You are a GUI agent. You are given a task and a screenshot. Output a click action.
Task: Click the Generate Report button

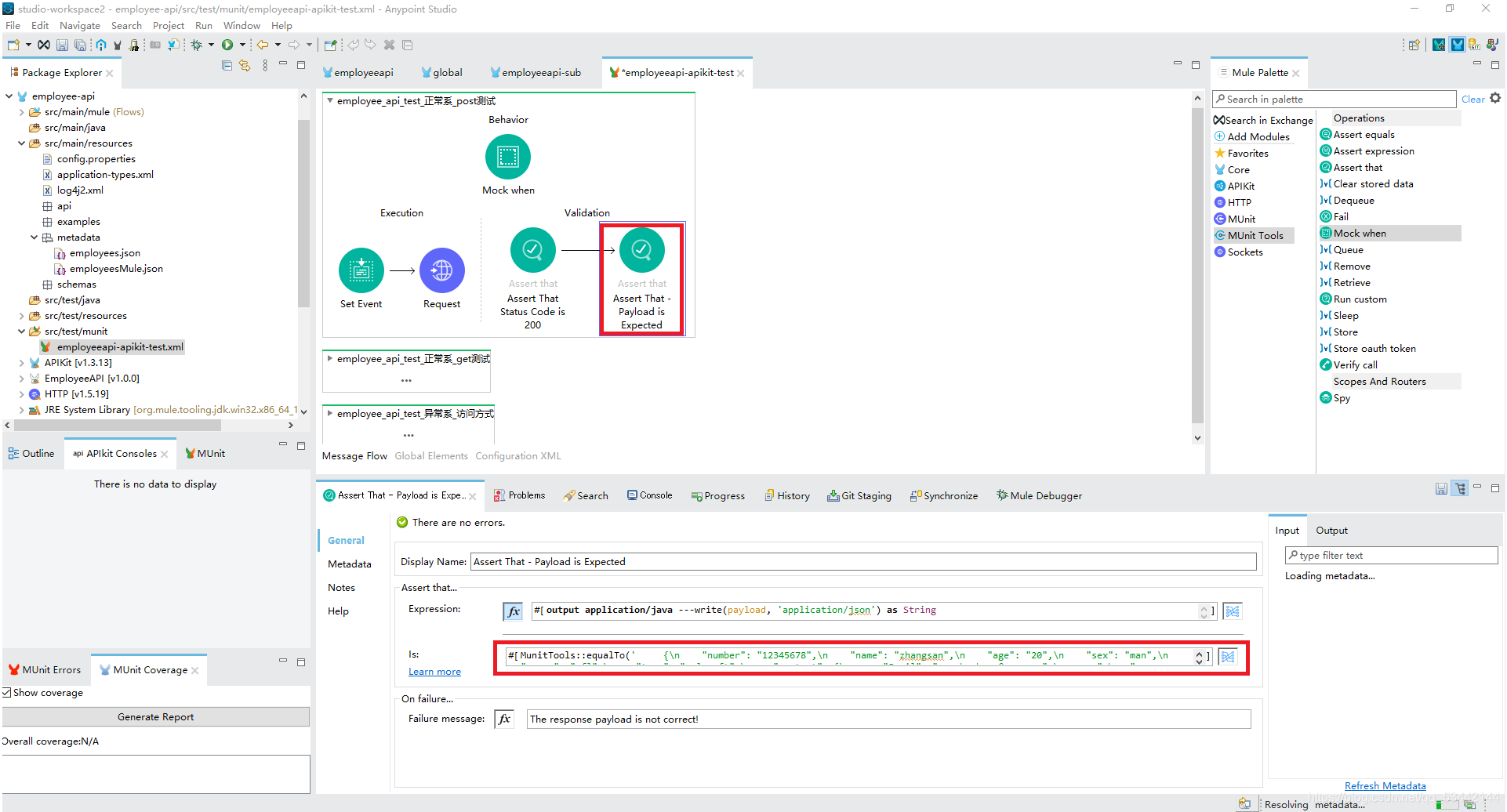coord(156,717)
